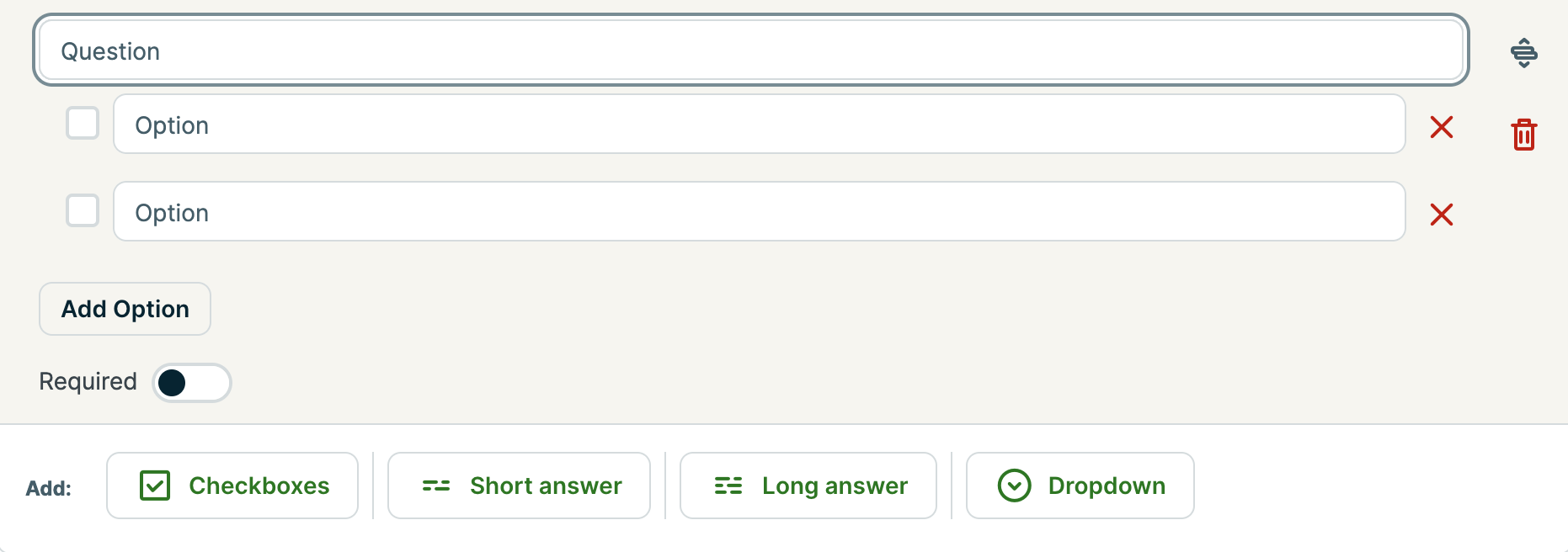Image resolution: width=1568 pixels, height=552 pixels.
Task: Click the Long answer lines icon
Action: point(726,486)
